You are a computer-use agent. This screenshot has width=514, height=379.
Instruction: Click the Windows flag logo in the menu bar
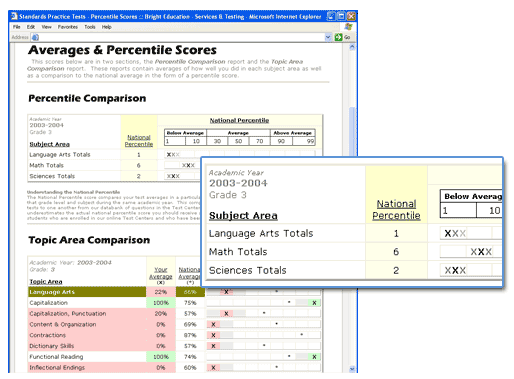[x=349, y=26]
